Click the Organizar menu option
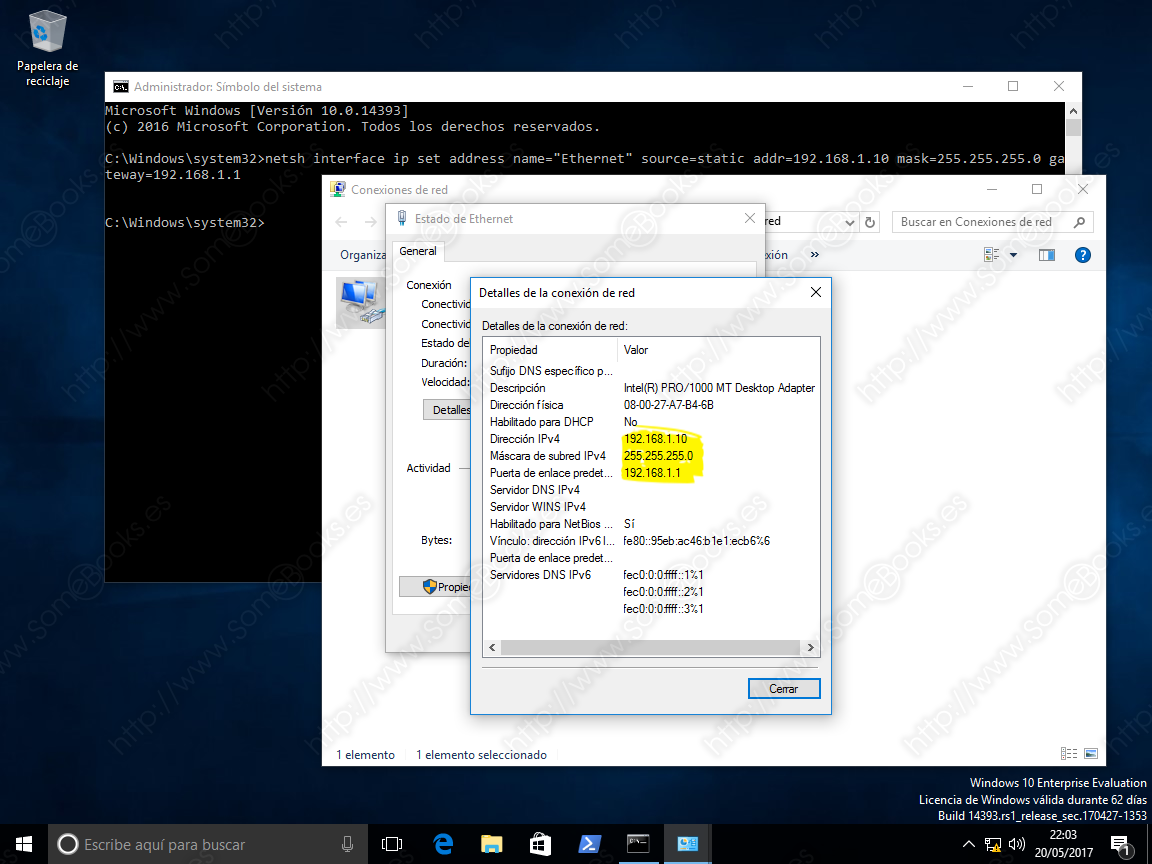The image size is (1152, 864). [360, 255]
